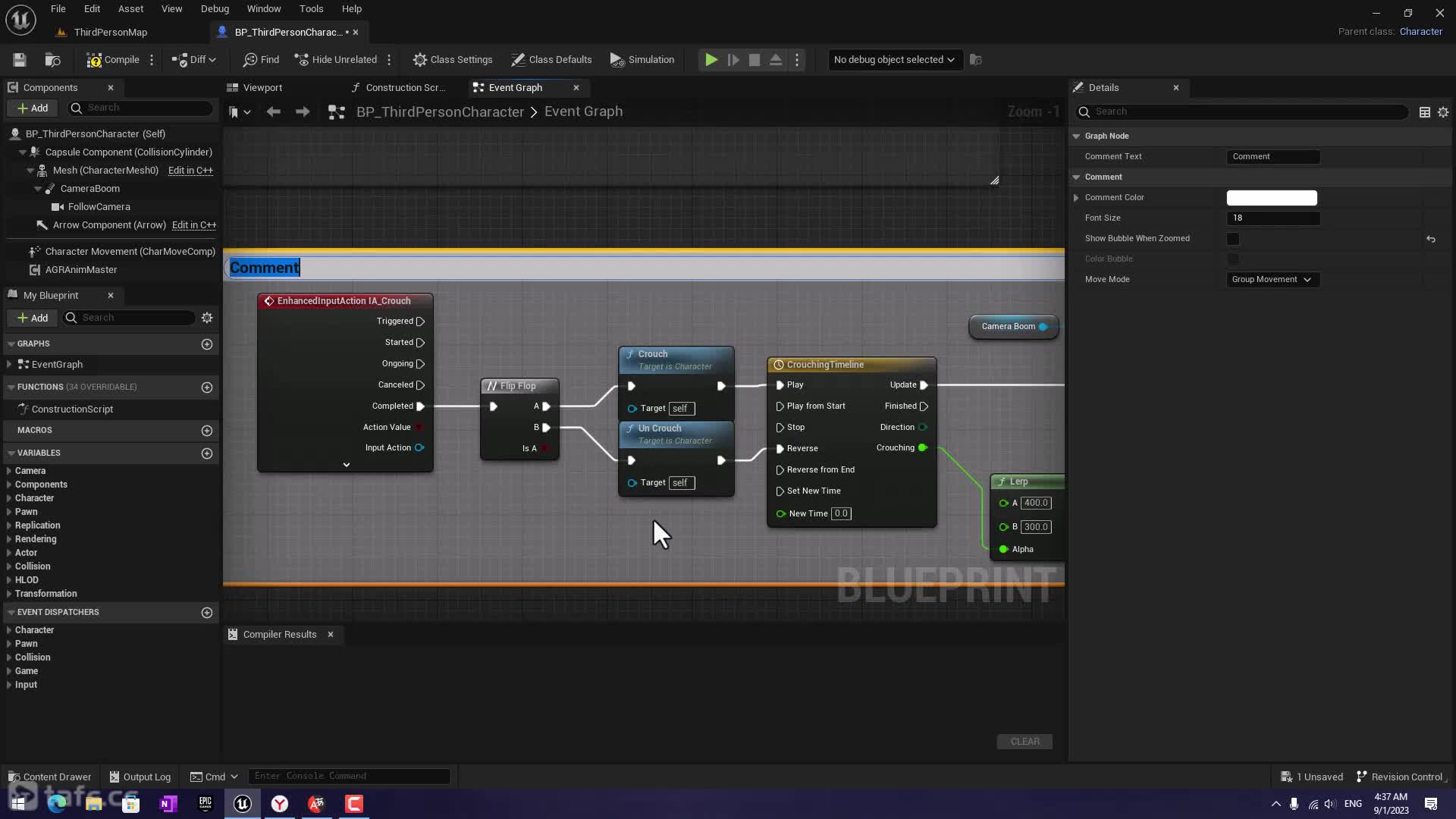Screen dimensions: 1456x819
Task: Open ConstructionScript function
Action: pos(72,409)
